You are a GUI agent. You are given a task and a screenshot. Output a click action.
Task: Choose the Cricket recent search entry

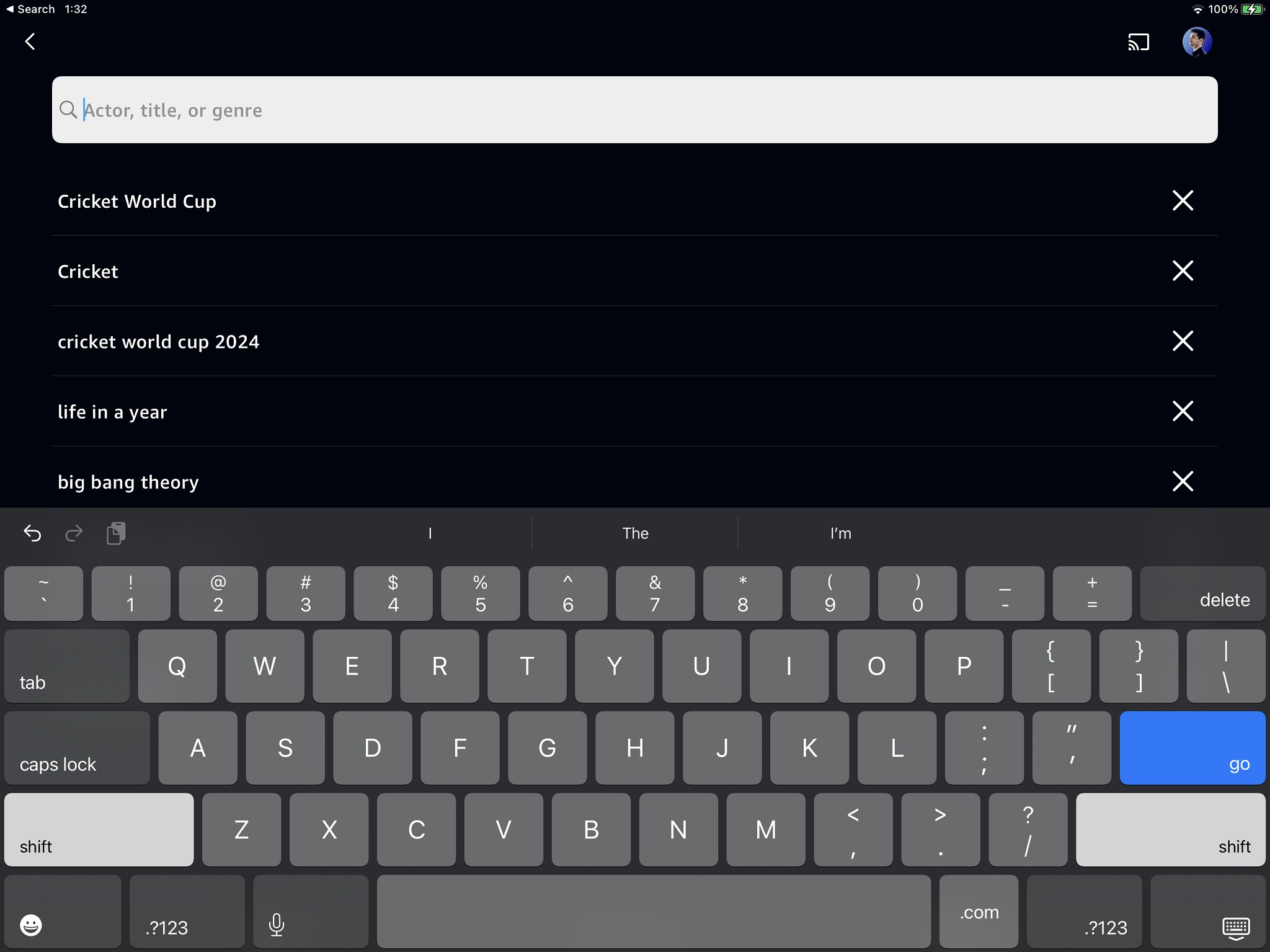click(88, 272)
